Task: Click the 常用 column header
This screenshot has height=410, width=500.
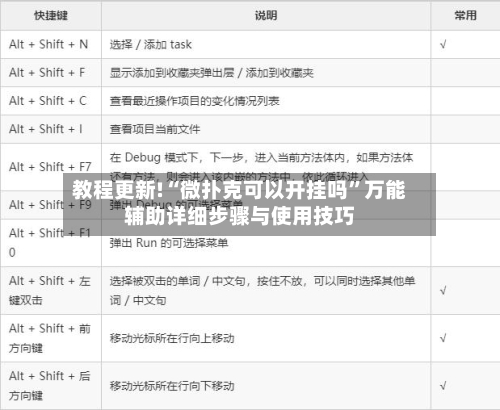Action: pos(465,15)
